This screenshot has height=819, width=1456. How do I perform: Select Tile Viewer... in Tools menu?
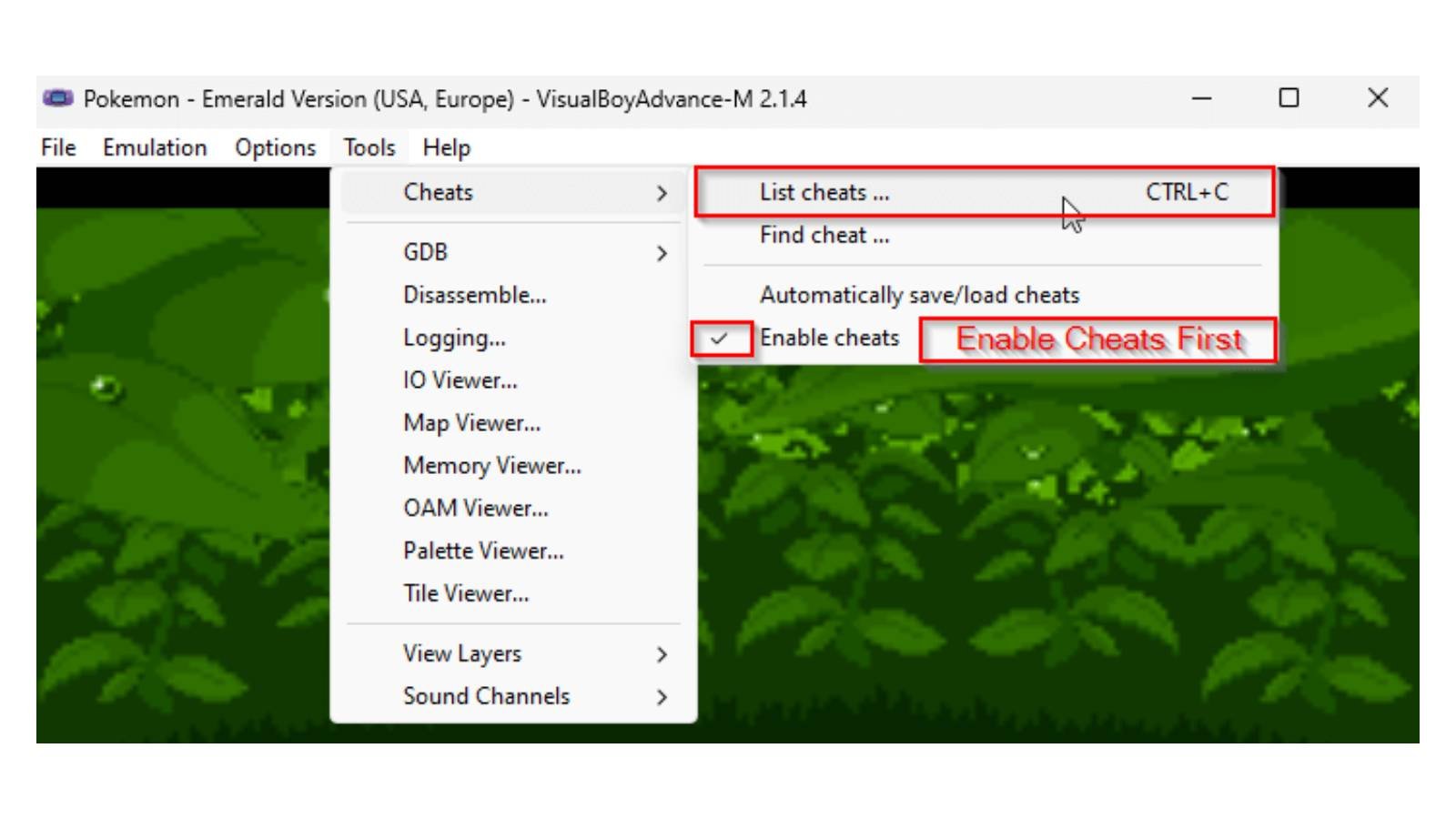click(x=513, y=593)
